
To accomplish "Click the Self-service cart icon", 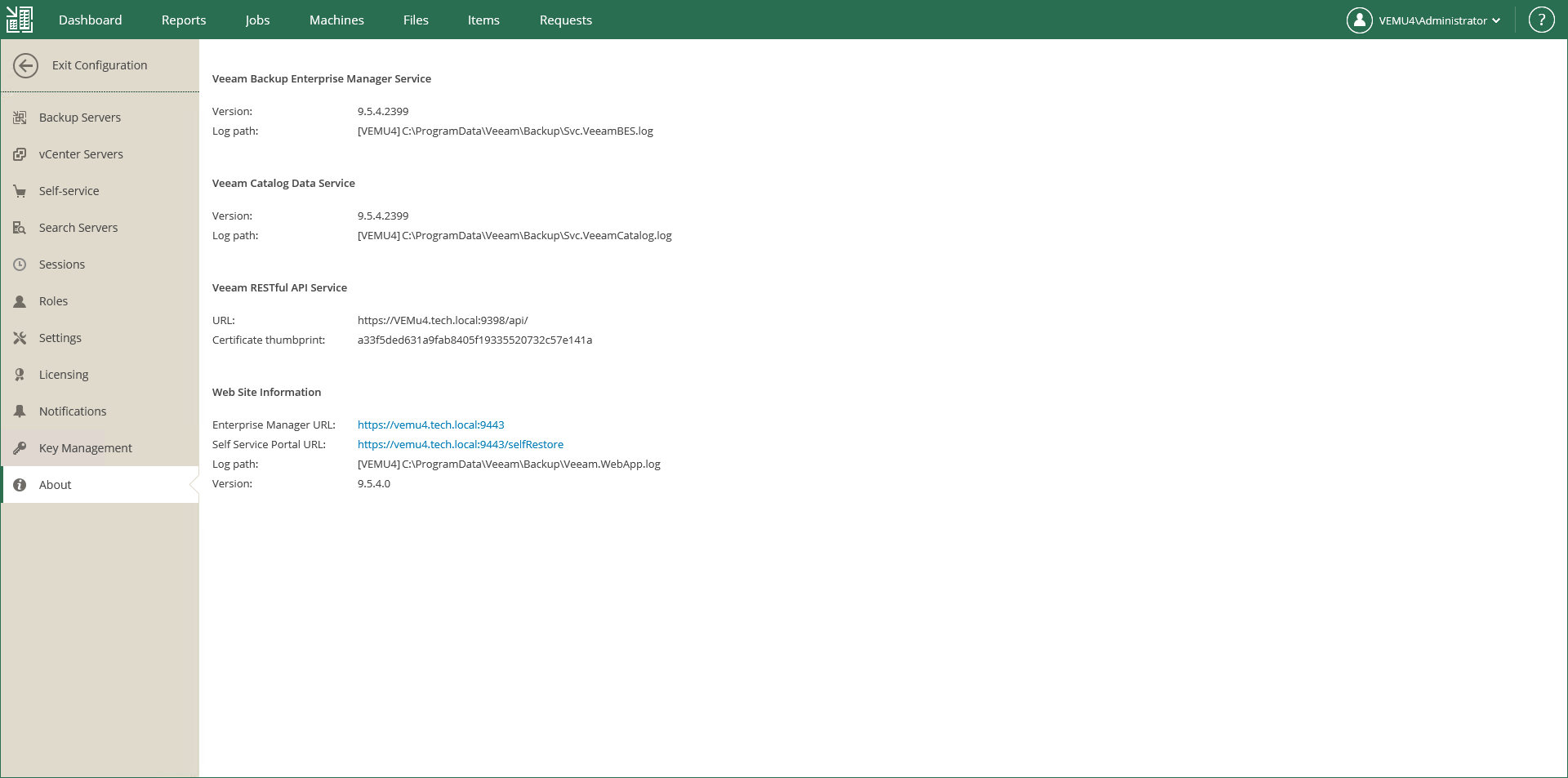I will click(x=20, y=191).
